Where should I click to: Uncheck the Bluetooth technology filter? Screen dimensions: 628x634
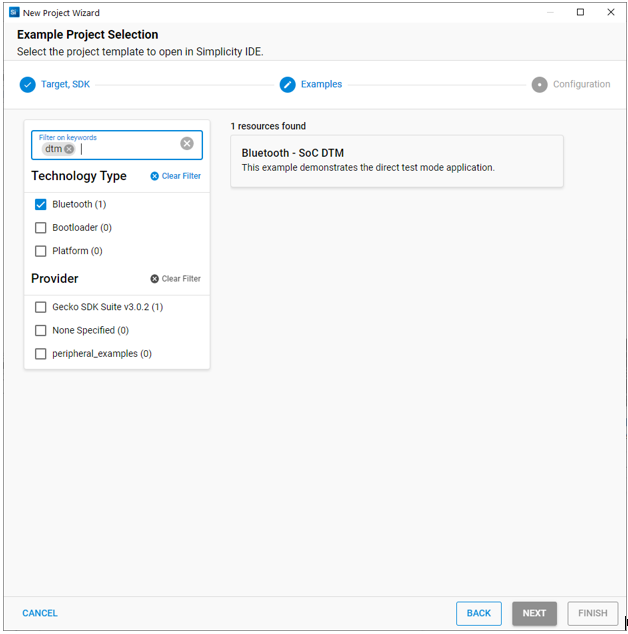click(x=40, y=205)
